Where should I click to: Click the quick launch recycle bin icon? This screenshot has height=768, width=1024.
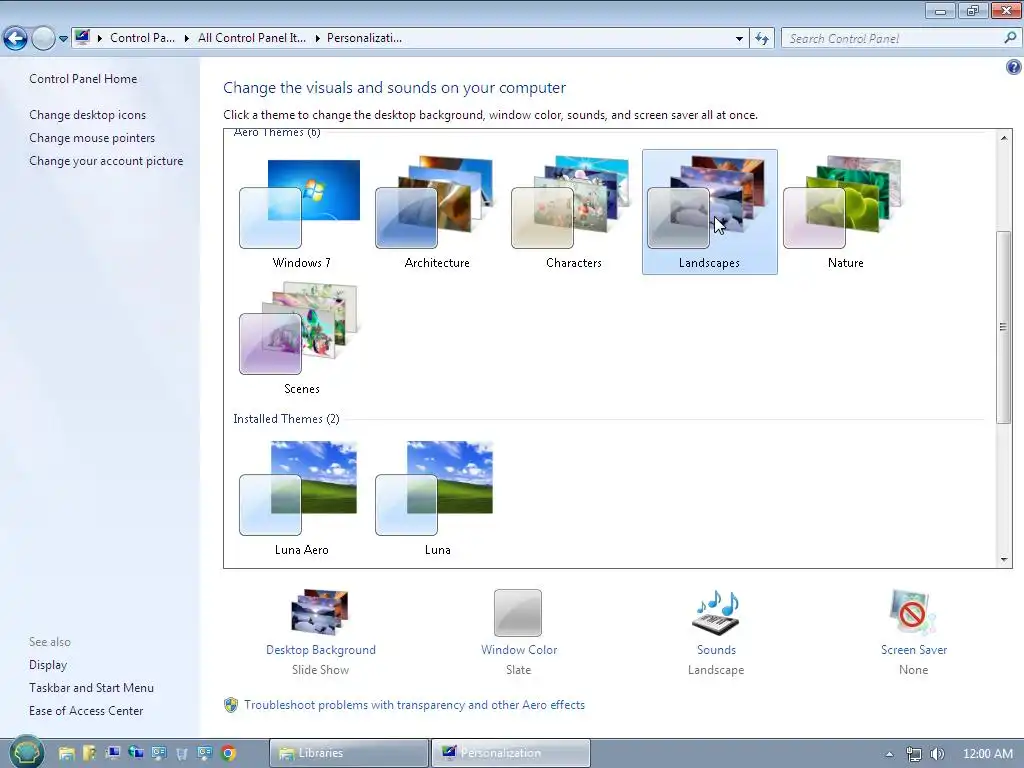pos(182,754)
